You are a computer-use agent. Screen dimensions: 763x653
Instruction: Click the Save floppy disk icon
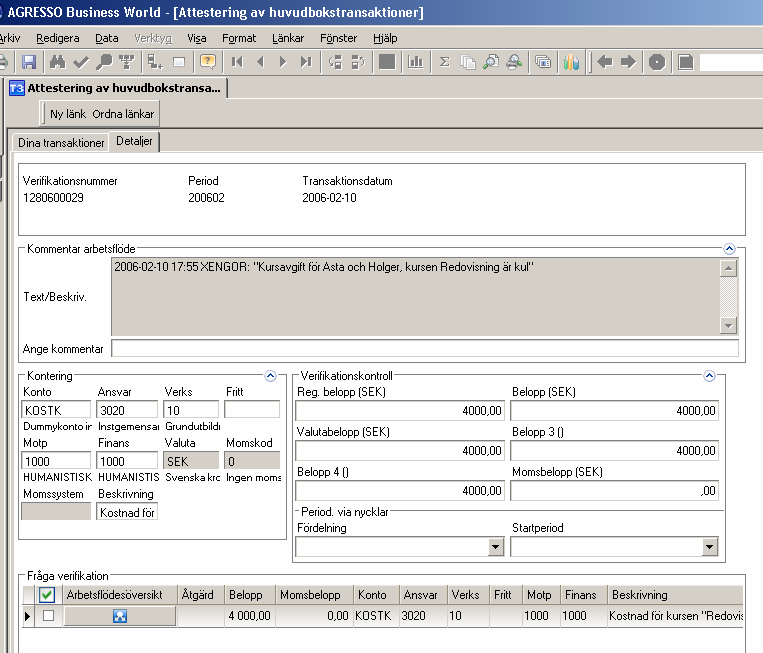[x=29, y=62]
